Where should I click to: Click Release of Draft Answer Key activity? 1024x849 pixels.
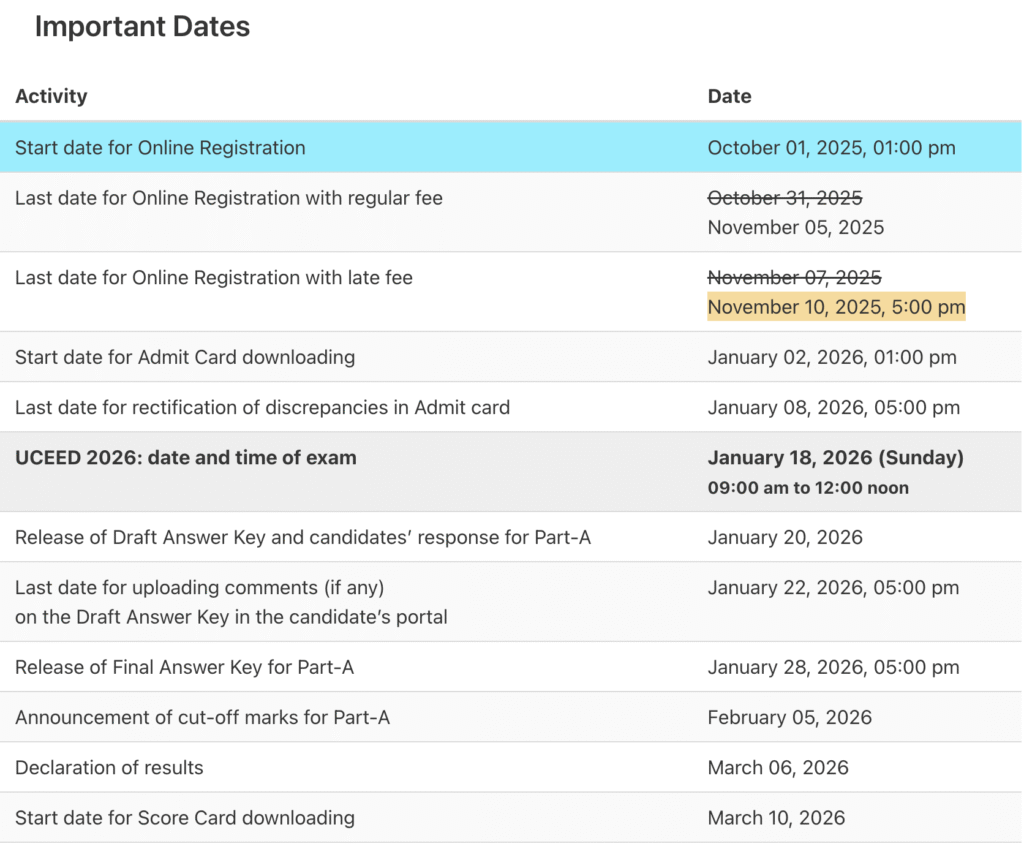pyautogui.click(x=303, y=537)
